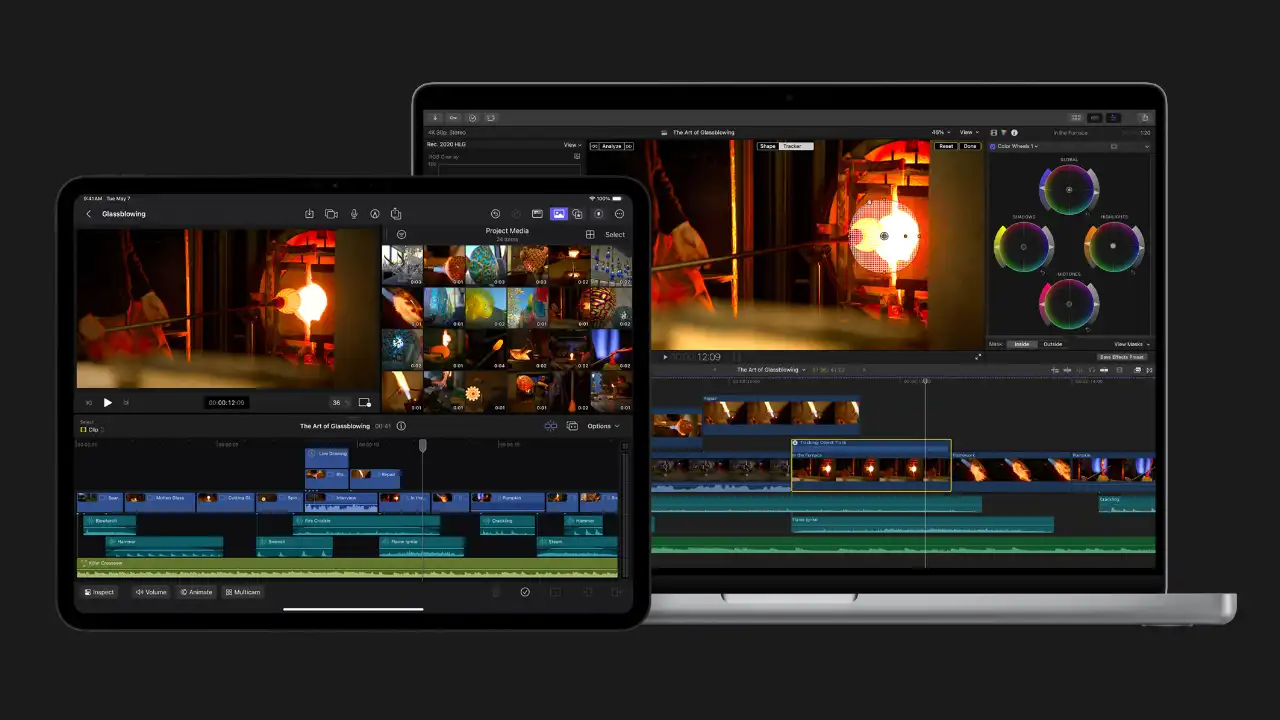Open the Mac viewer 46% zoom dropdown
The width and height of the screenshot is (1280, 720).
point(940,132)
